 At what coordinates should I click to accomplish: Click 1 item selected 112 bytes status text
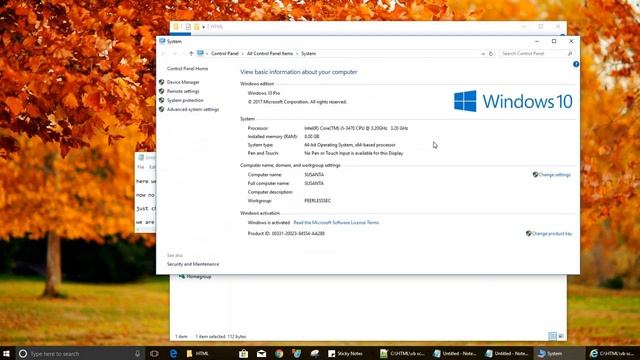221,336
